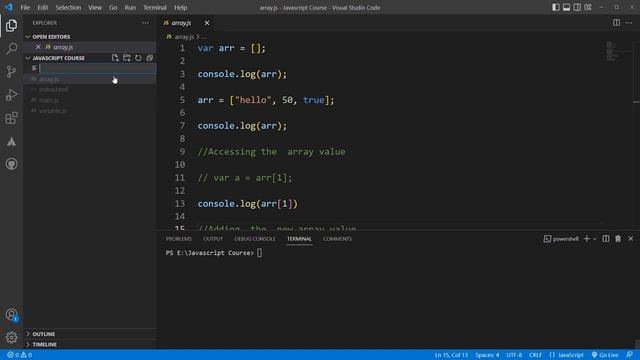Click the feedback icon at the status bar's right end
The width and height of the screenshot is (640, 360).
(629, 355)
